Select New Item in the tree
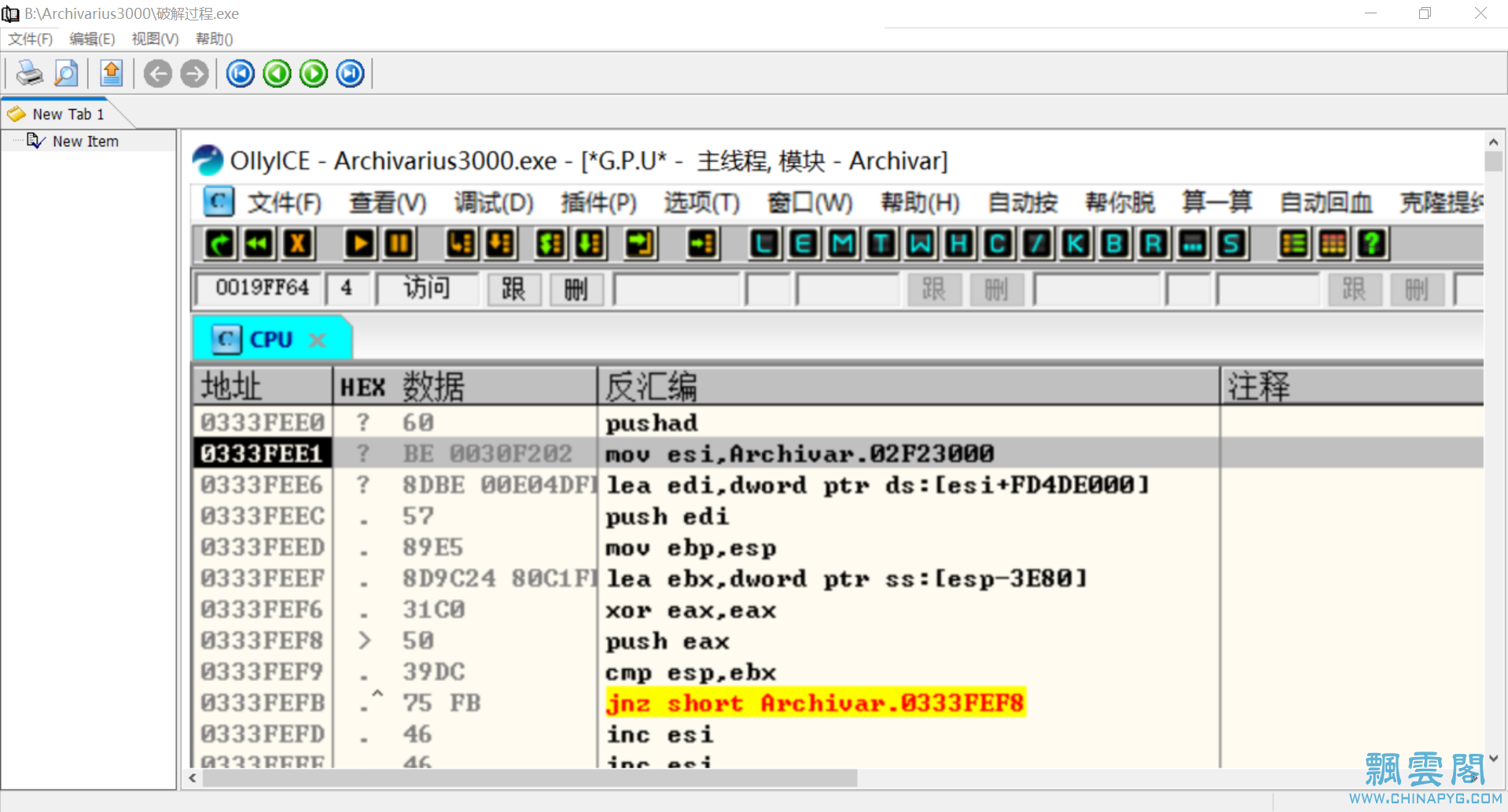Viewport: 1508px width, 812px height. (85, 141)
